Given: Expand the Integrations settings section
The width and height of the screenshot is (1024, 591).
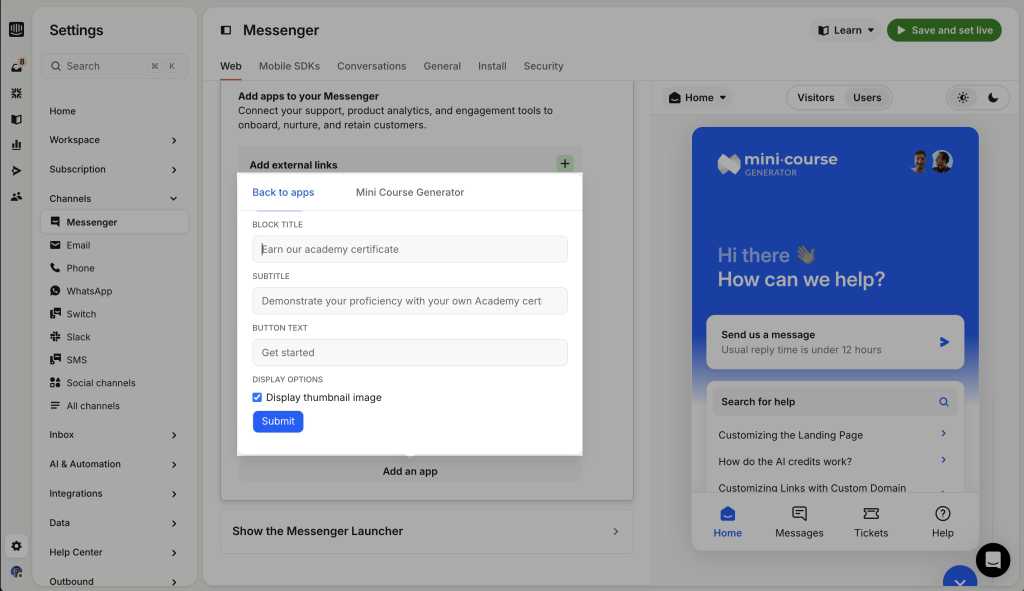Looking at the screenshot, I should [115, 493].
